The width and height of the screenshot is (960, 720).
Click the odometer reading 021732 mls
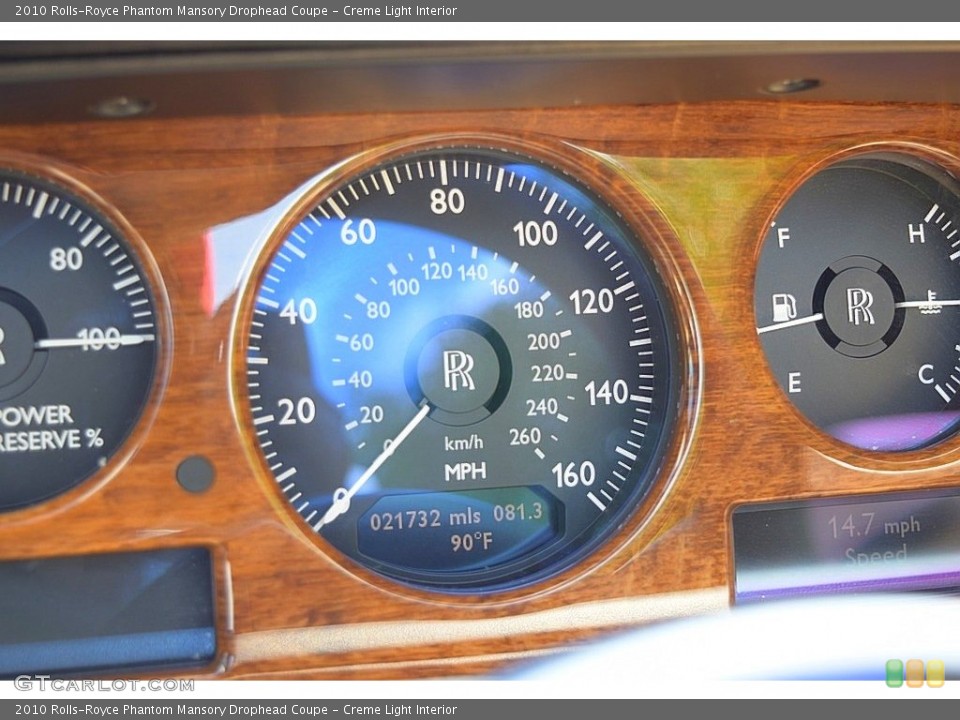[x=425, y=519]
